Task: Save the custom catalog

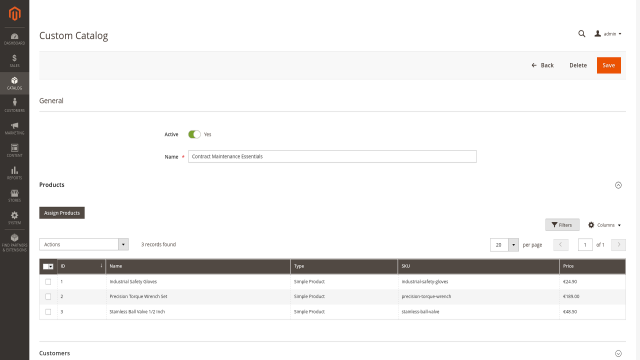Action: [609, 65]
